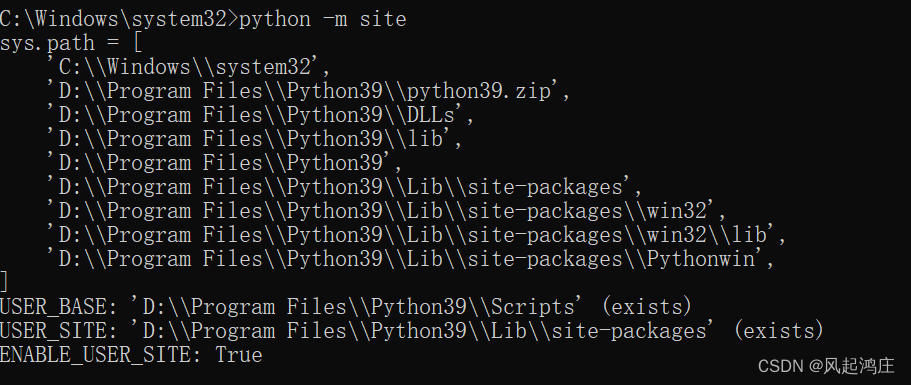This screenshot has height=385, width=911.
Task: Click the lowercase Python39\\lib path line
Action: tap(254, 139)
